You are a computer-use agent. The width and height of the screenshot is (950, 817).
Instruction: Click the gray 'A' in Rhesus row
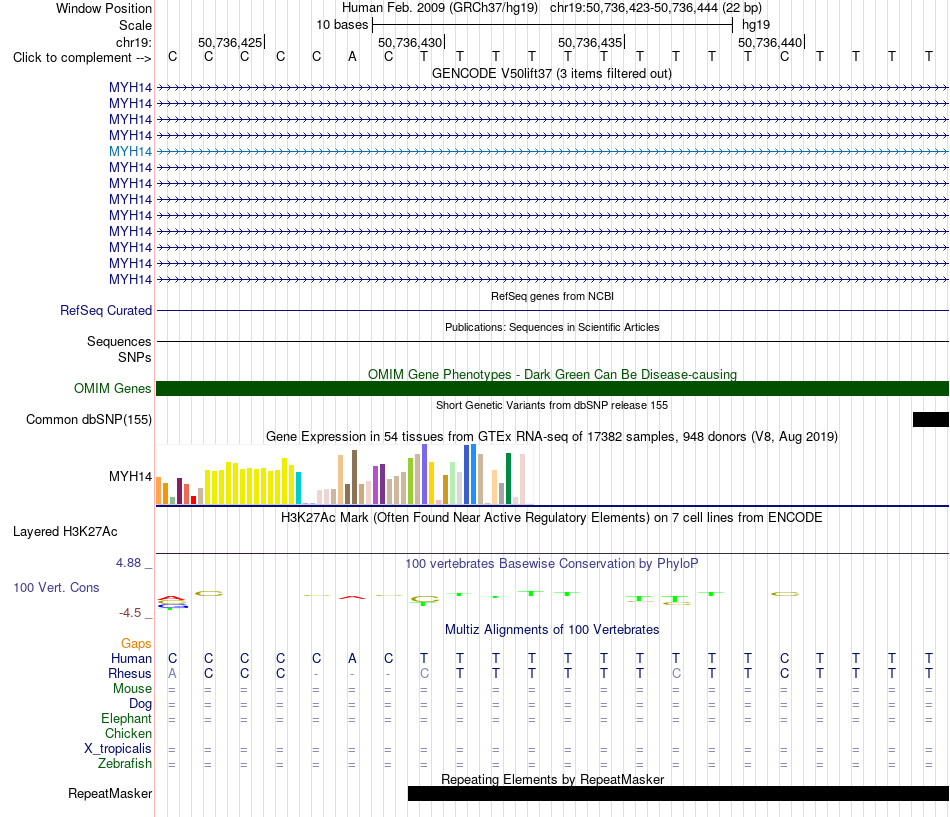(173, 673)
